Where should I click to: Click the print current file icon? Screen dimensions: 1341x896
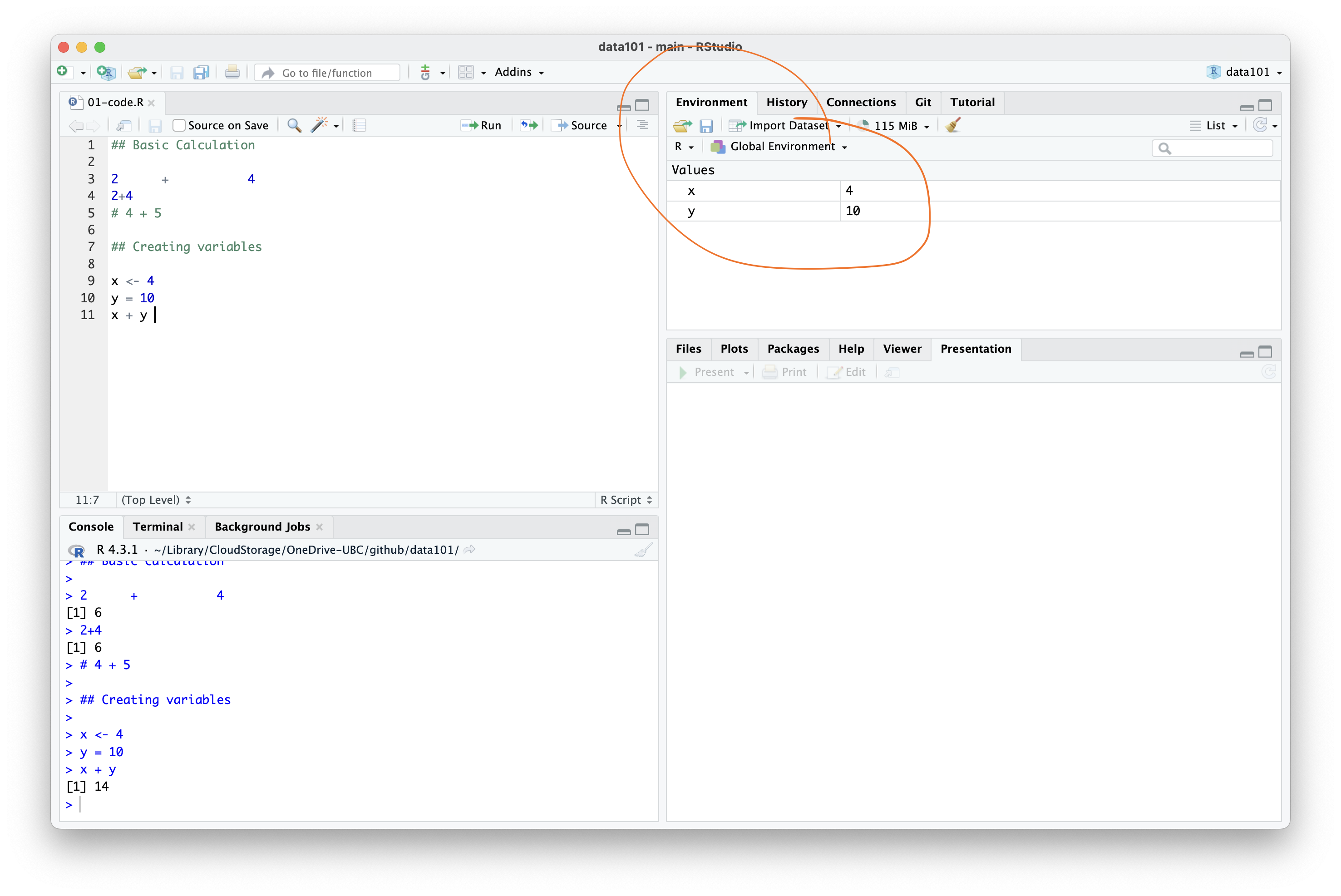pos(232,73)
